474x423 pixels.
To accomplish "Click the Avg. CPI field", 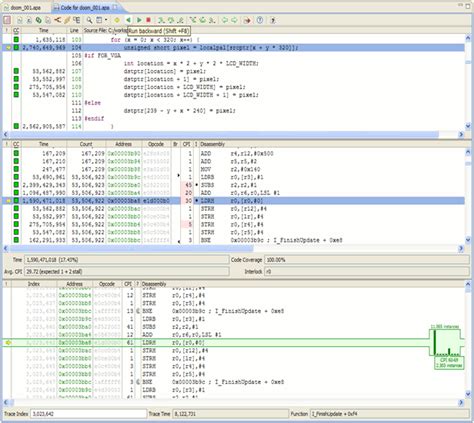I will tap(126, 272).
